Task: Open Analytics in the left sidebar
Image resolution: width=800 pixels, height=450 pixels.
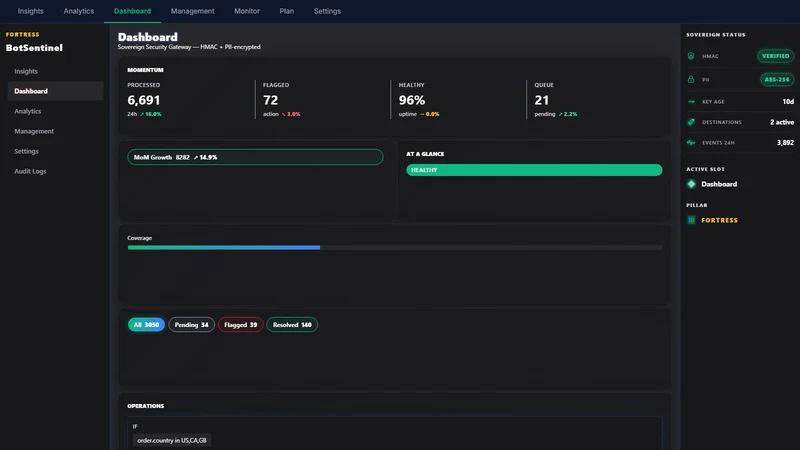Action: point(55,111)
